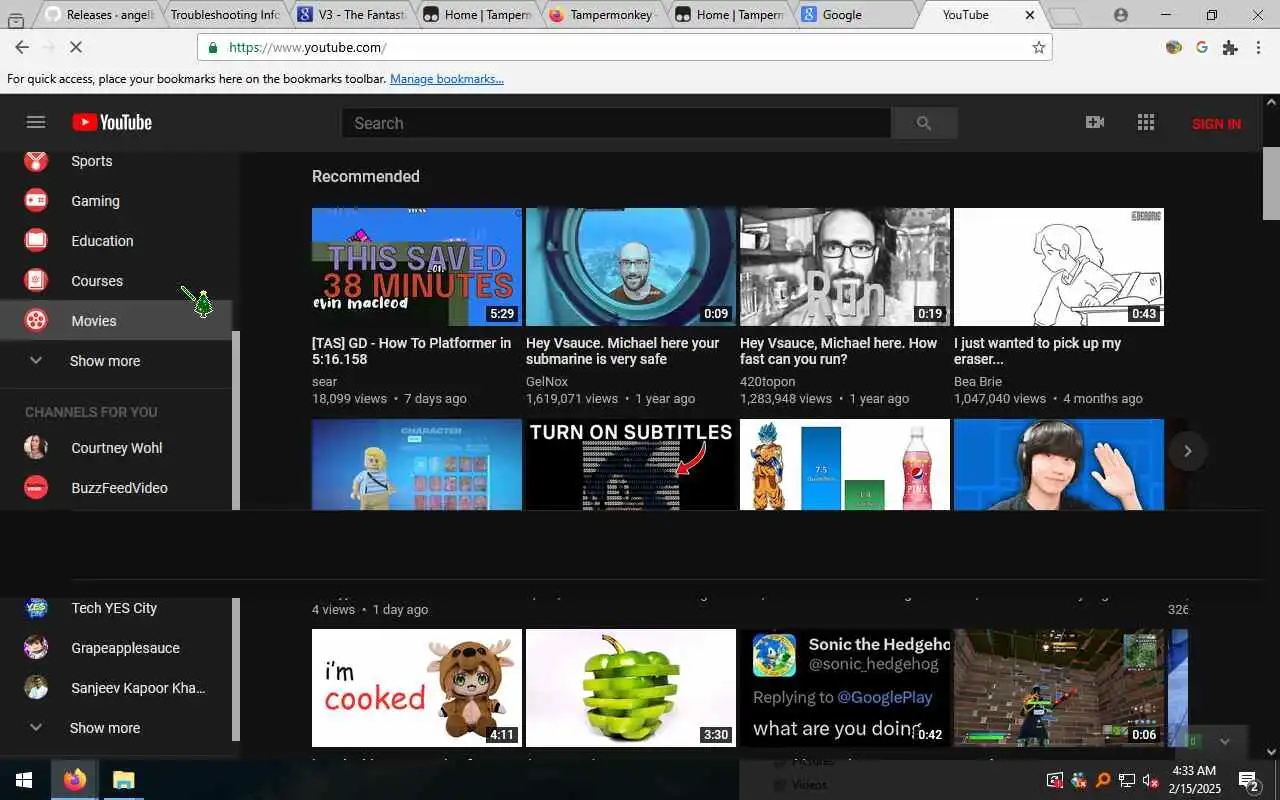This screenshot has height=800, width=1280.
Task: Open 420topon channel link
Action: click(x=768, y=381)
